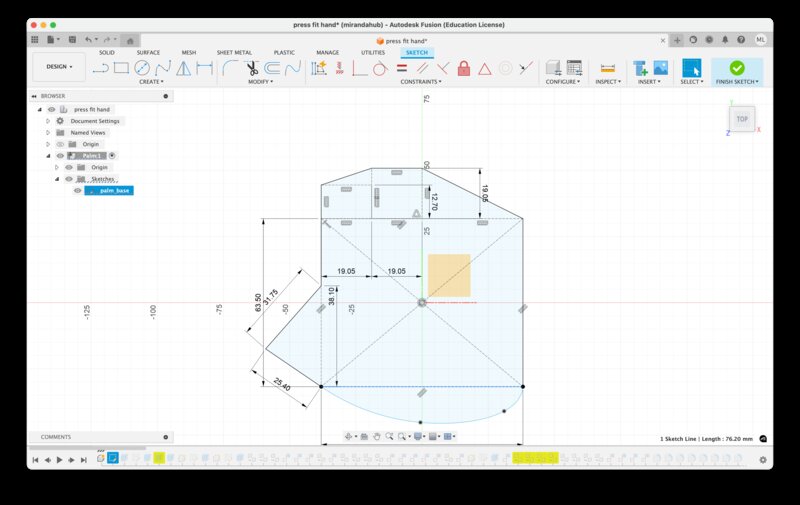Switch to the SURFACE tab
This screenshot has height=505, width=800.
147,52
